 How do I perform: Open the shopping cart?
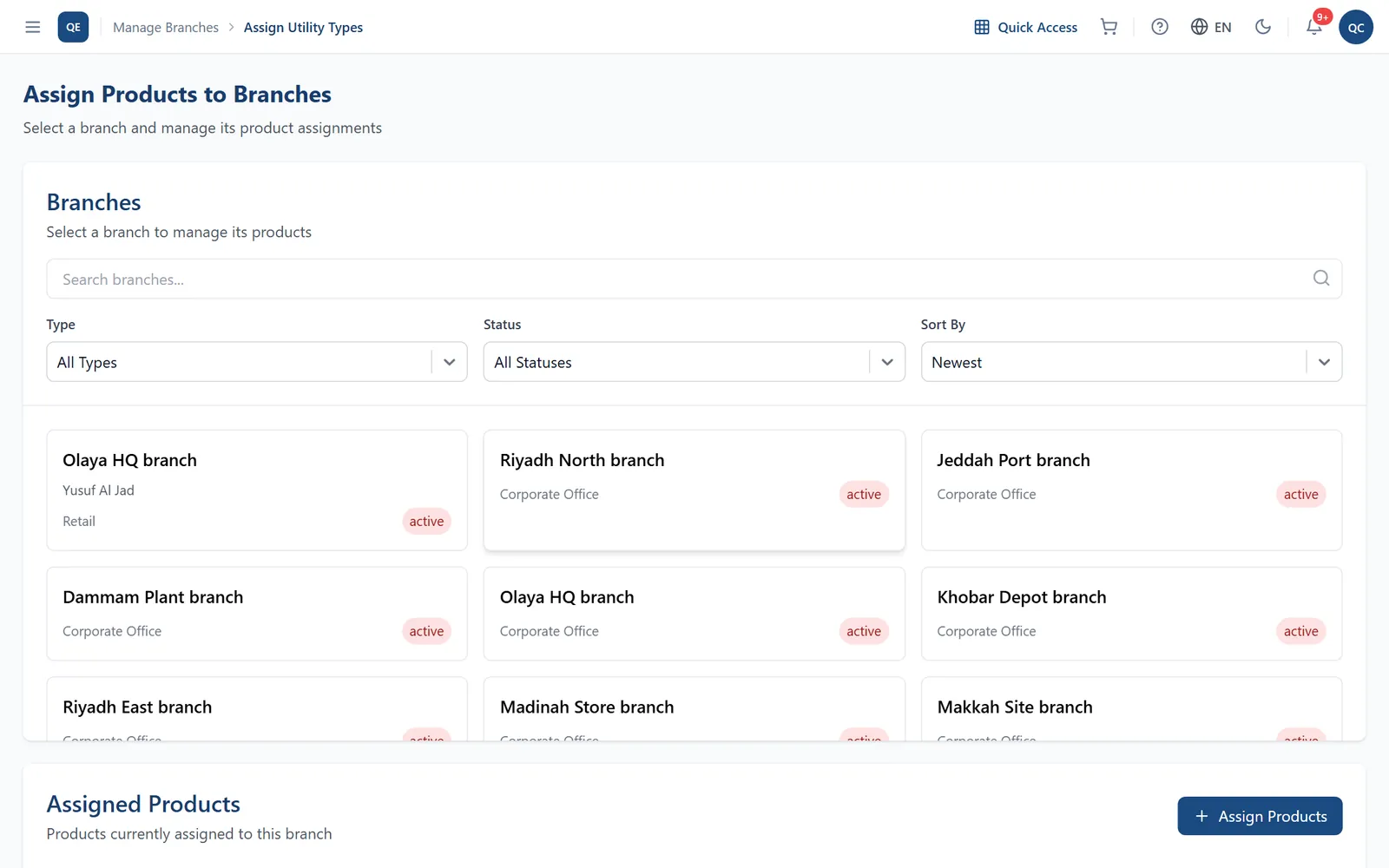(x=1109, y=27)
